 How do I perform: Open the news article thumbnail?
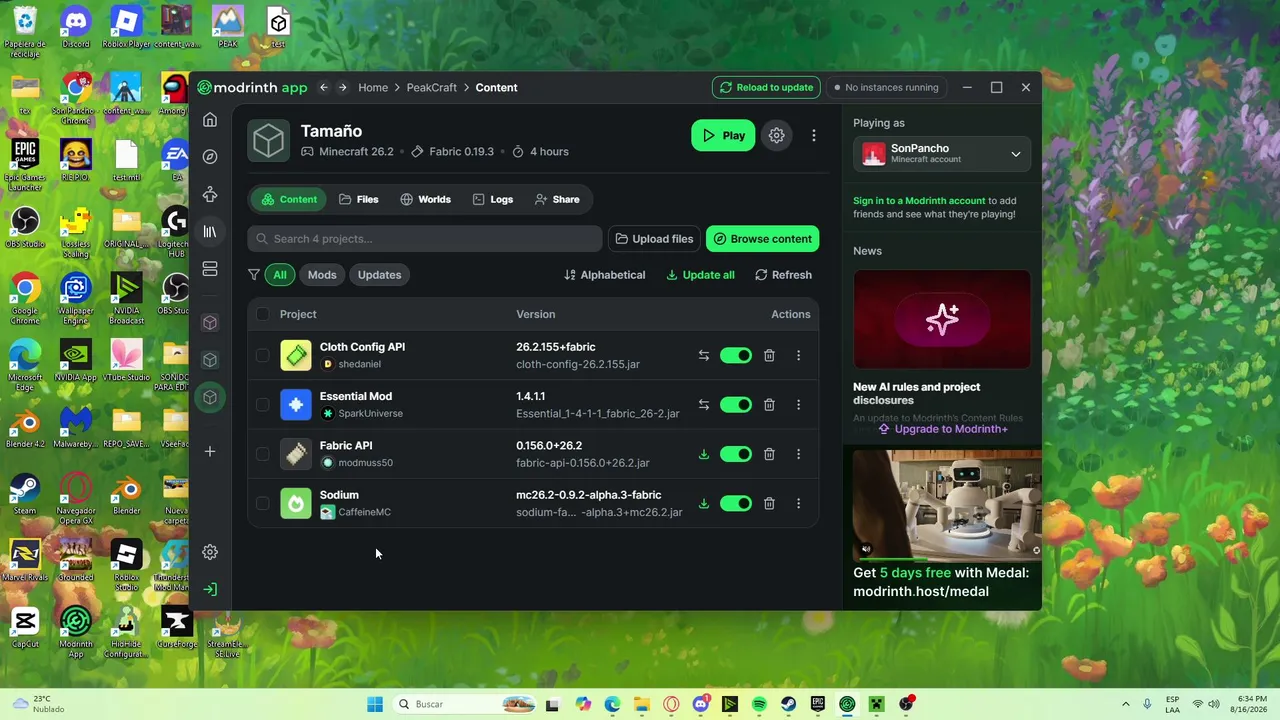(942, 319)
